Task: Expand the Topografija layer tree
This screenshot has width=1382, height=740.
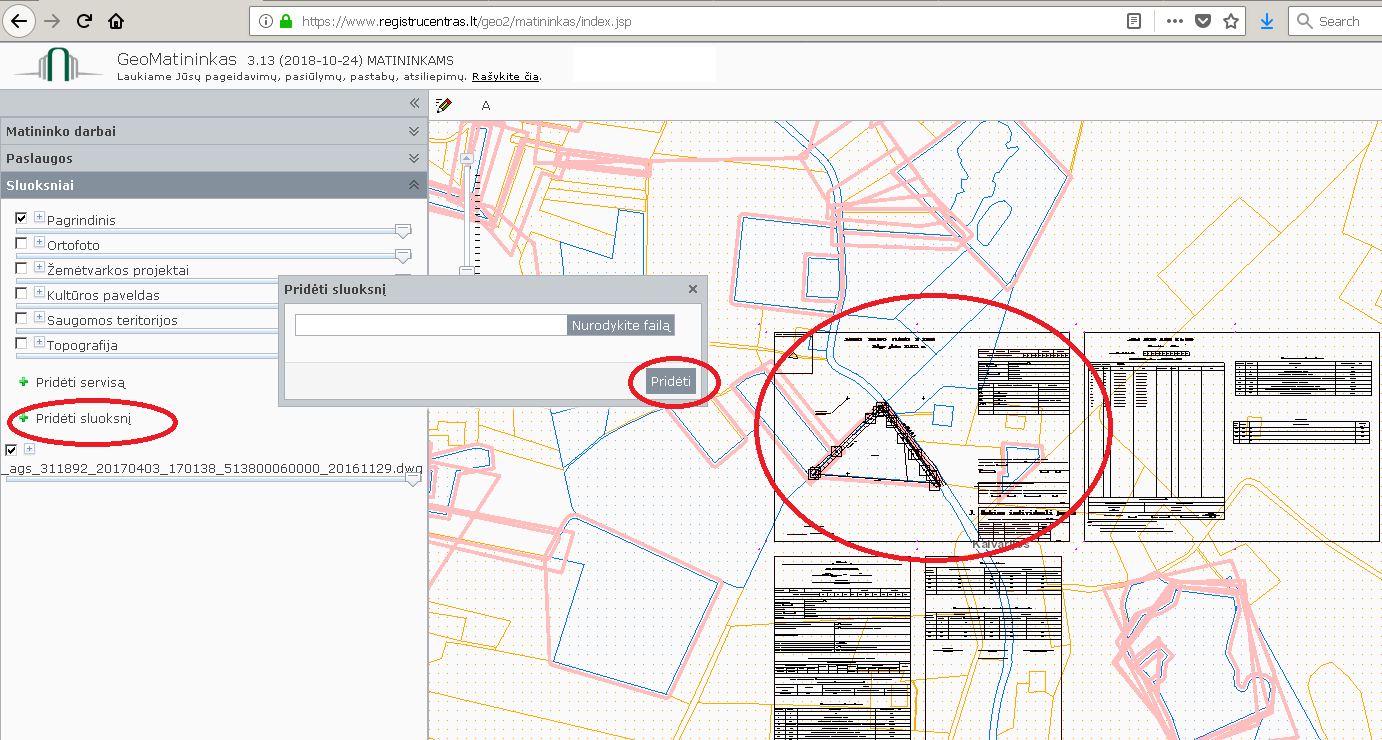Action: click(x=39, y=342)
